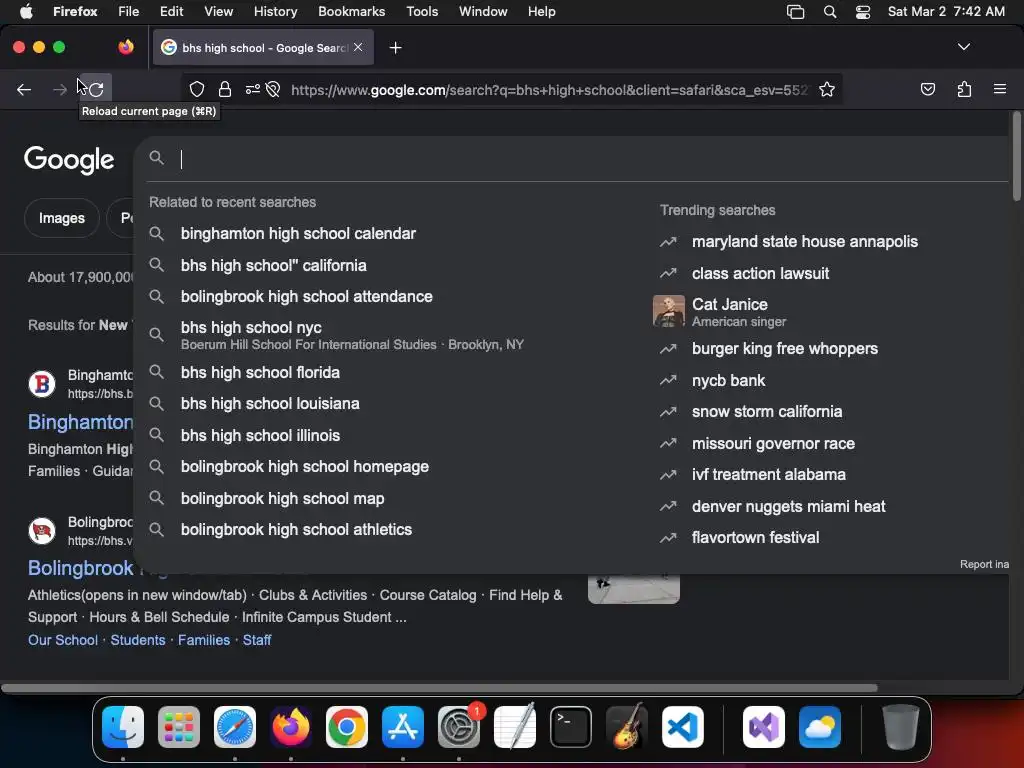The height and width of the screenshot is (768, 1024).
Task: Launch Safari from the Dock
Action: [x=234, y=727]
